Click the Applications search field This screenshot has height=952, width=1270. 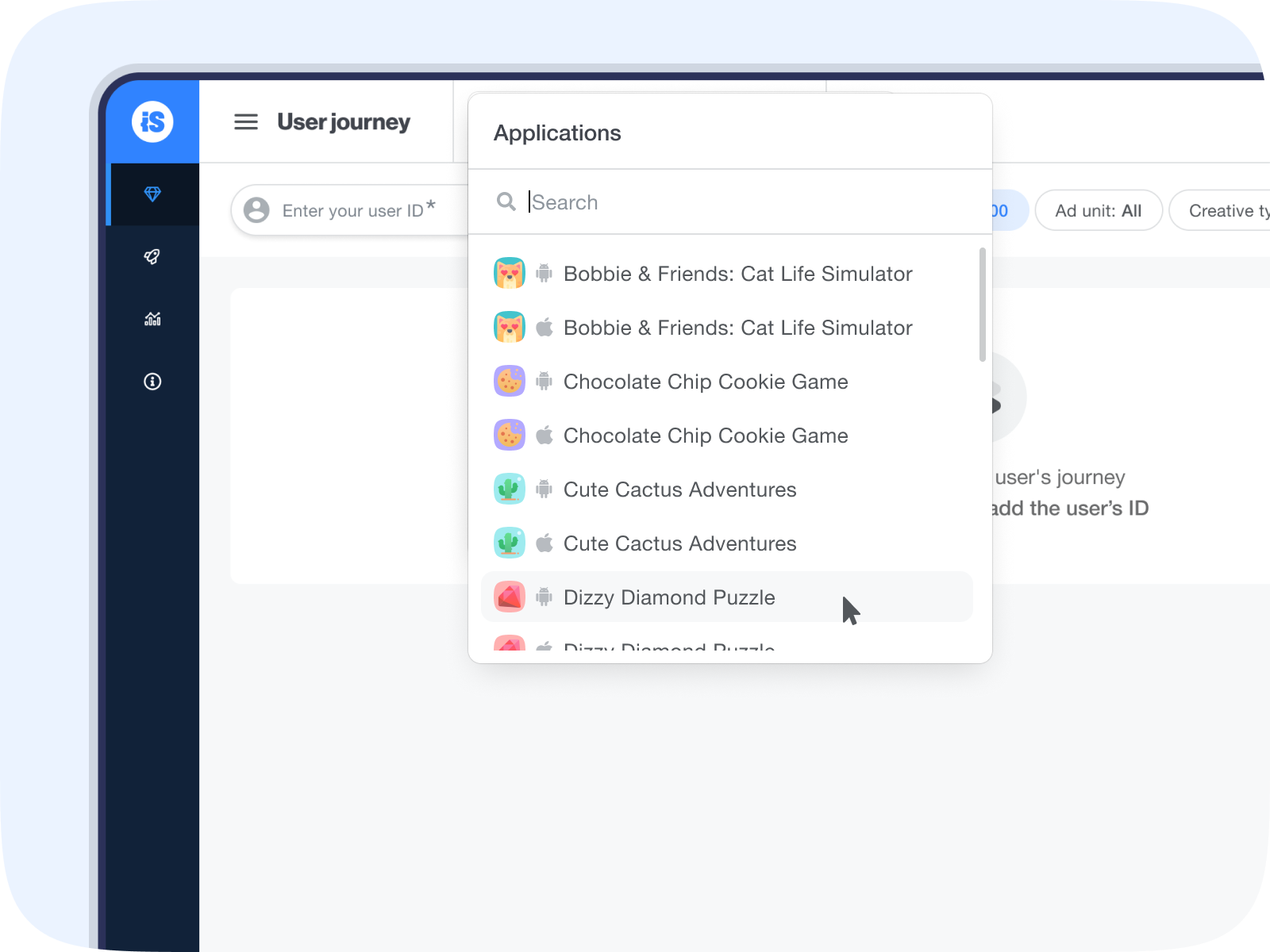point(730,202)
